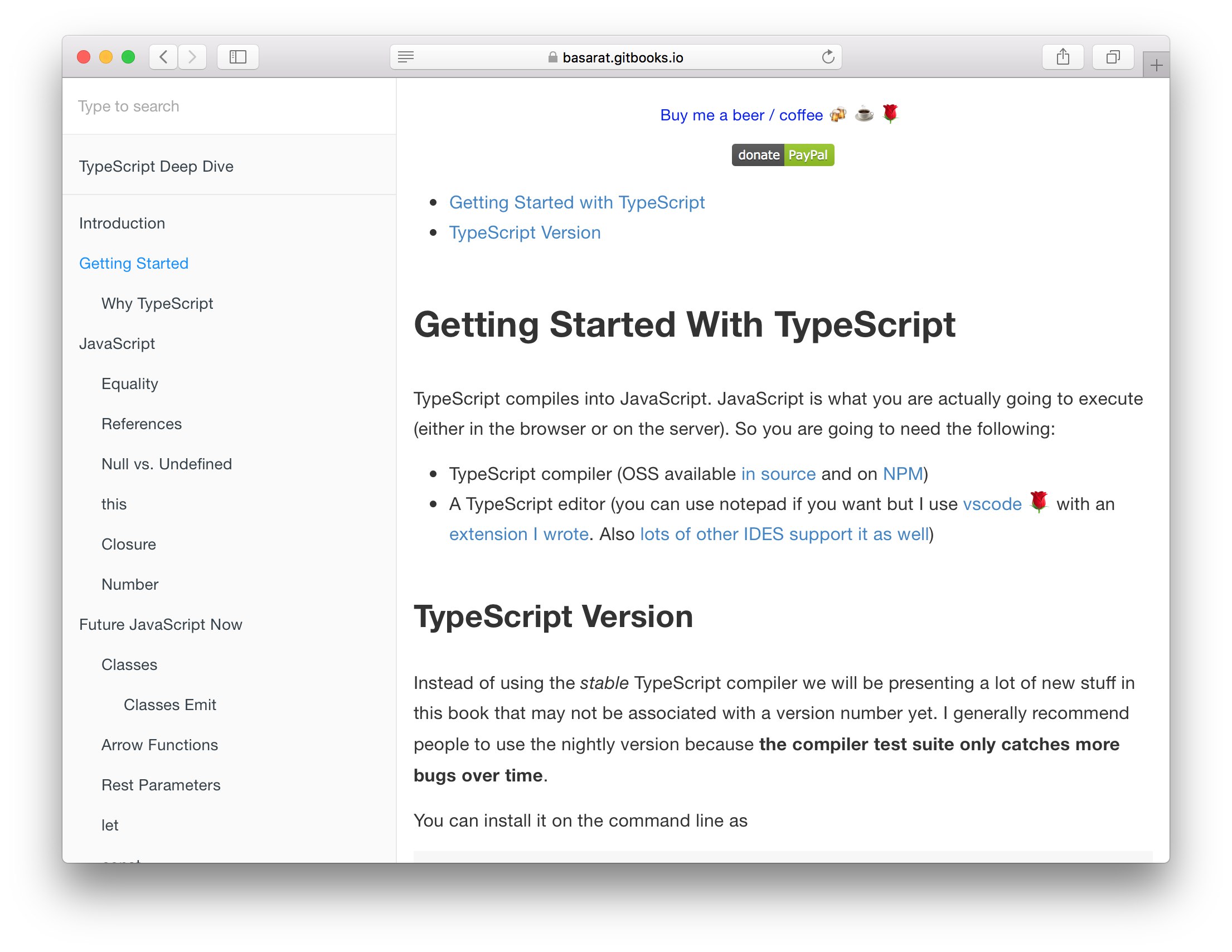Image resolution: width=1232 pixels, height=952 pixels.
Task: Reload the page with the refresh icon
Action: (x=827, y=57)
